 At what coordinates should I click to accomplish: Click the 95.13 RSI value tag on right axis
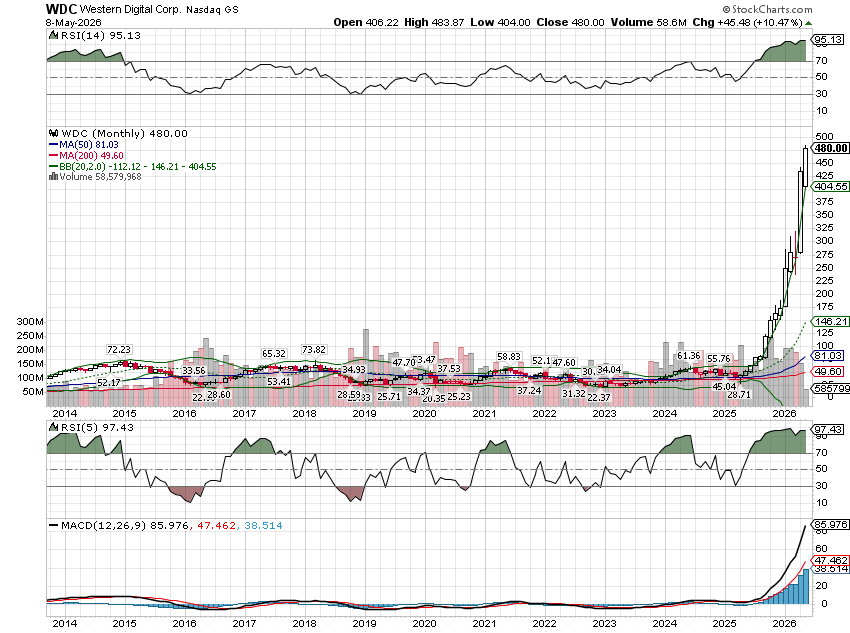828,40
